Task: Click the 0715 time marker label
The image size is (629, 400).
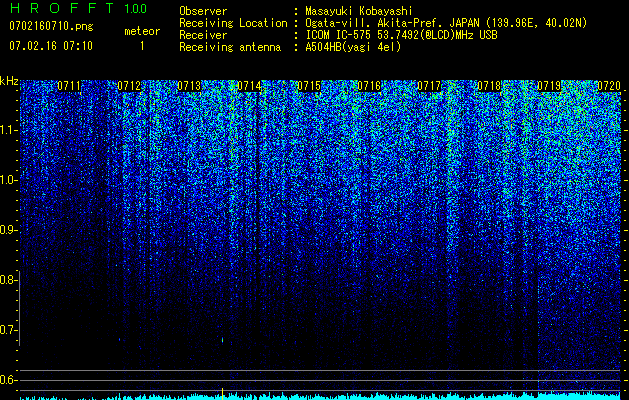Action: coord(309,86)
